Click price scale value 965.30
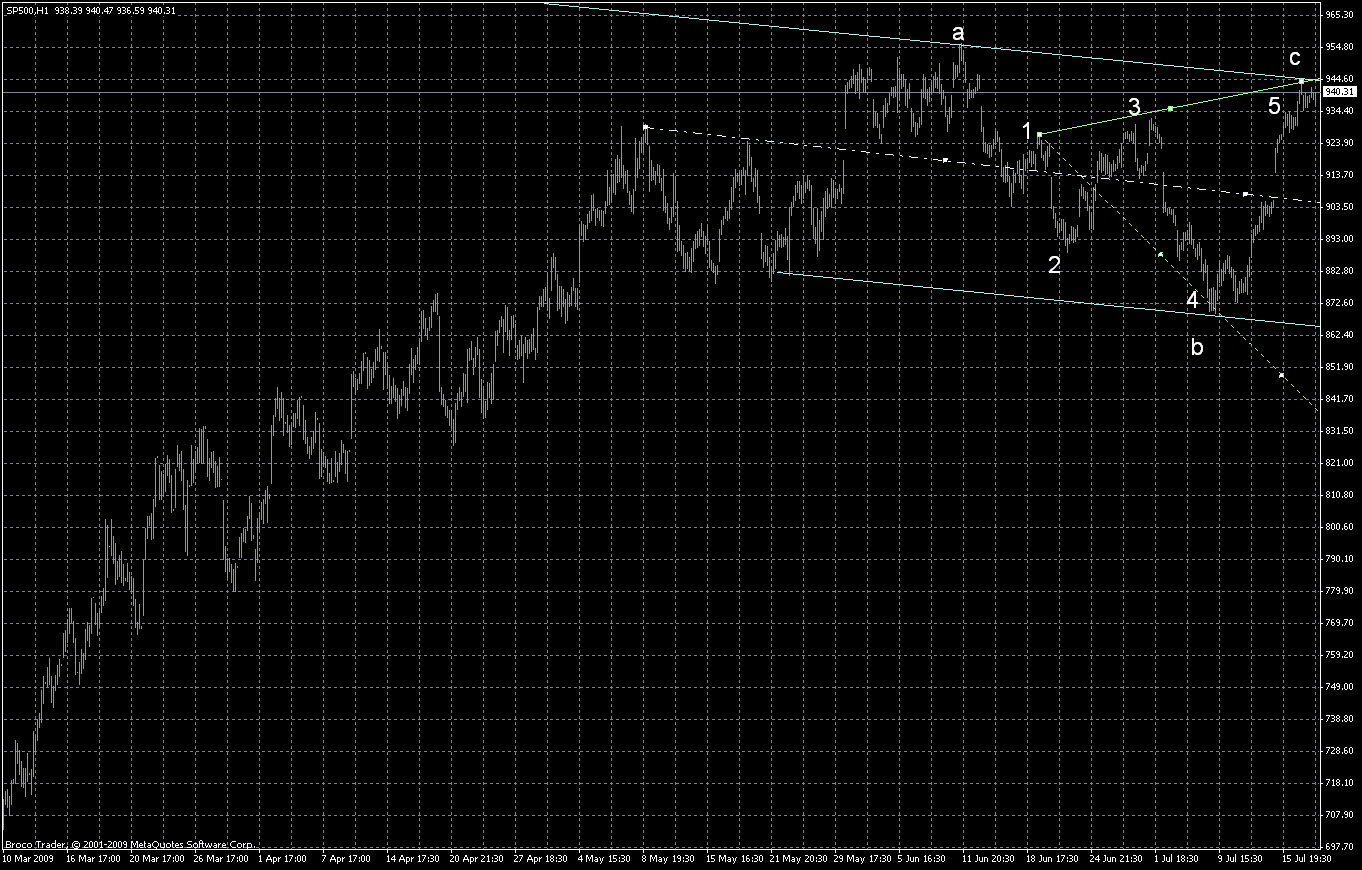Image resolution: width=1362 pixels, height=870 pixels. (1339, 15)
